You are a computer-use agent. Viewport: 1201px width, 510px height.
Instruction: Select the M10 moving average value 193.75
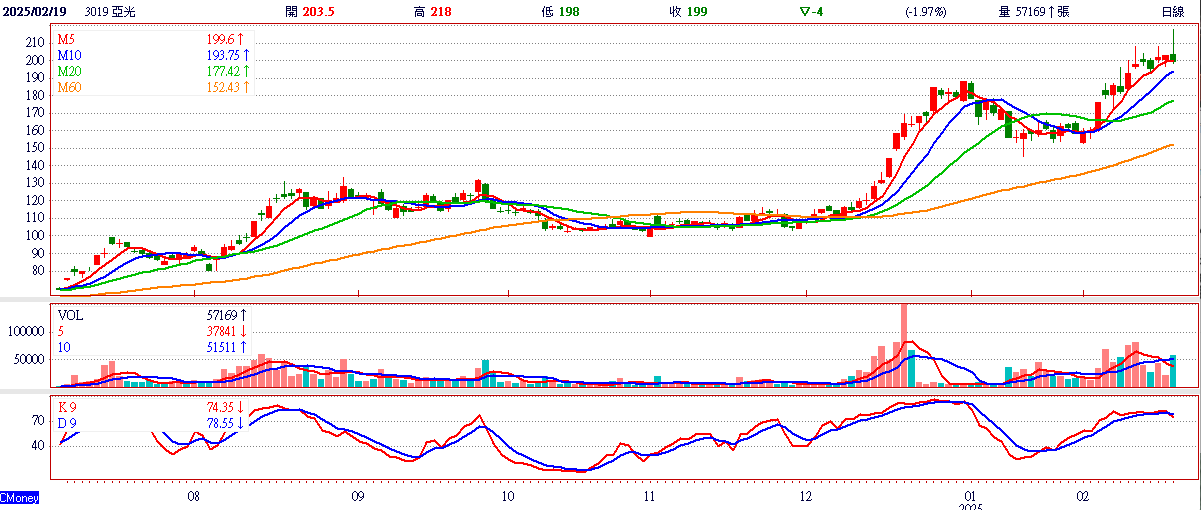(221, 54)
